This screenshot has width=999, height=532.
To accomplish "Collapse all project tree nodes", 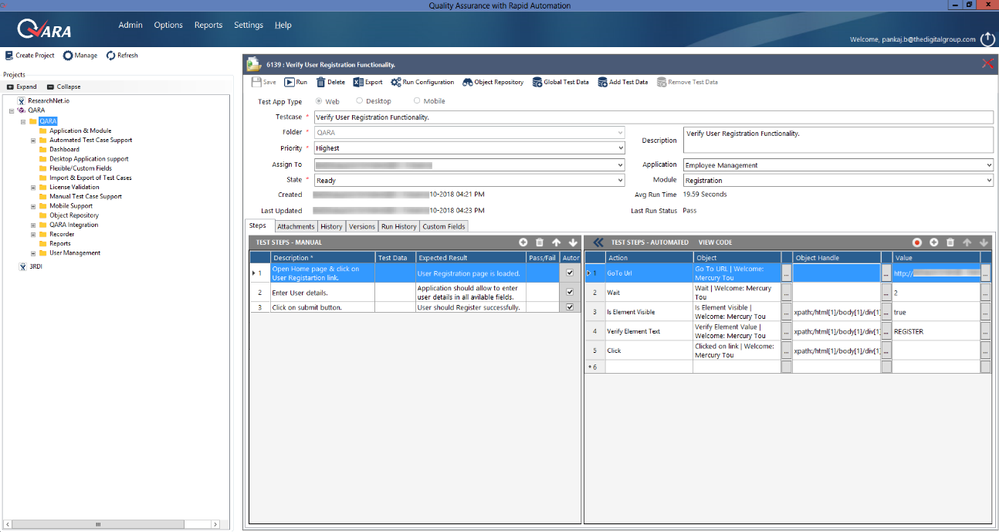I will point(64,87).
